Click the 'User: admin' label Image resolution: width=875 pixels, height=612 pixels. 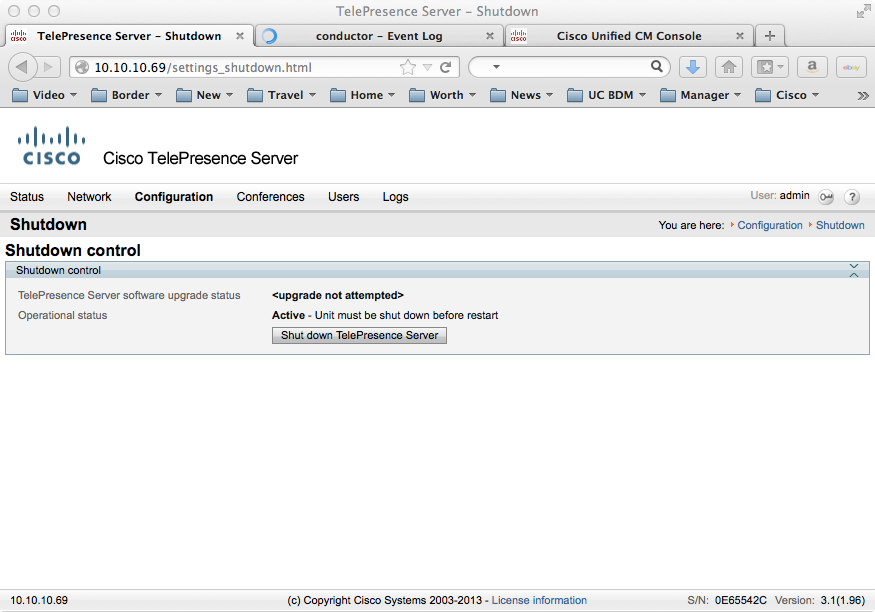(780, 195)
